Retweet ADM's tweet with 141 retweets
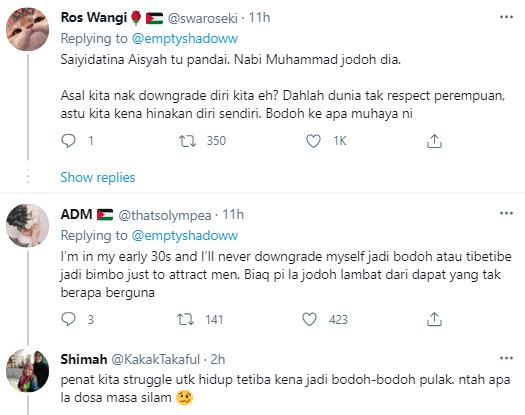 [185, 319]
